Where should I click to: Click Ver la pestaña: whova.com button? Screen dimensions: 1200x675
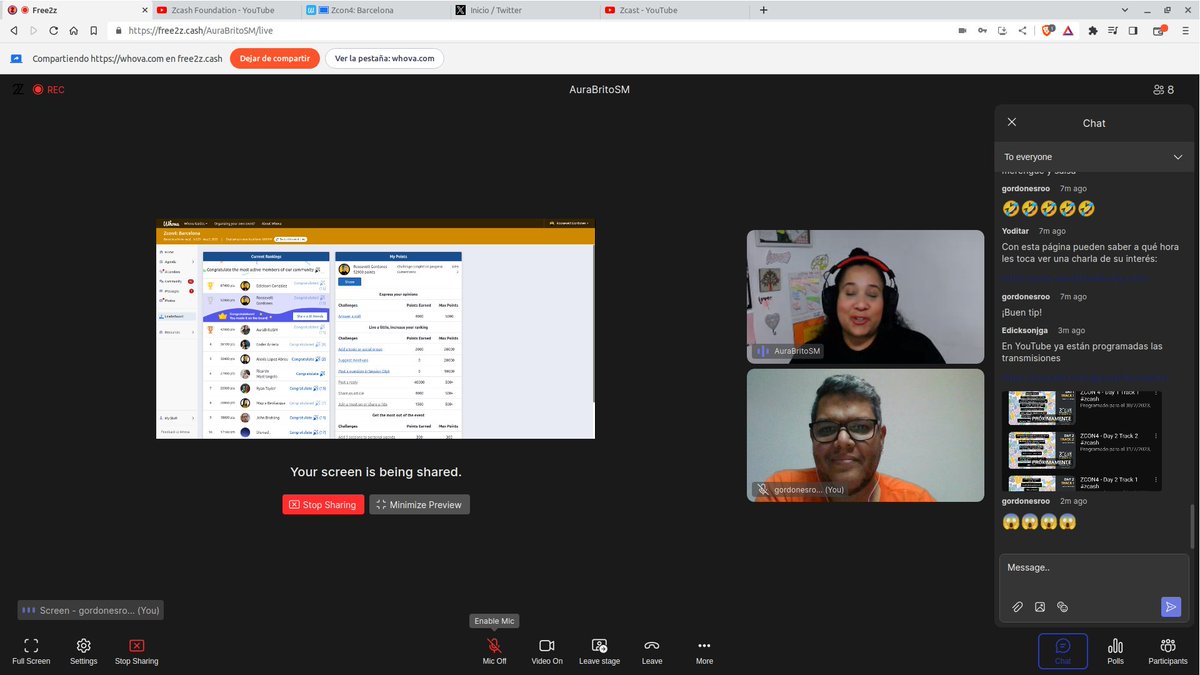pyautogui.click(x=384, y=58)
